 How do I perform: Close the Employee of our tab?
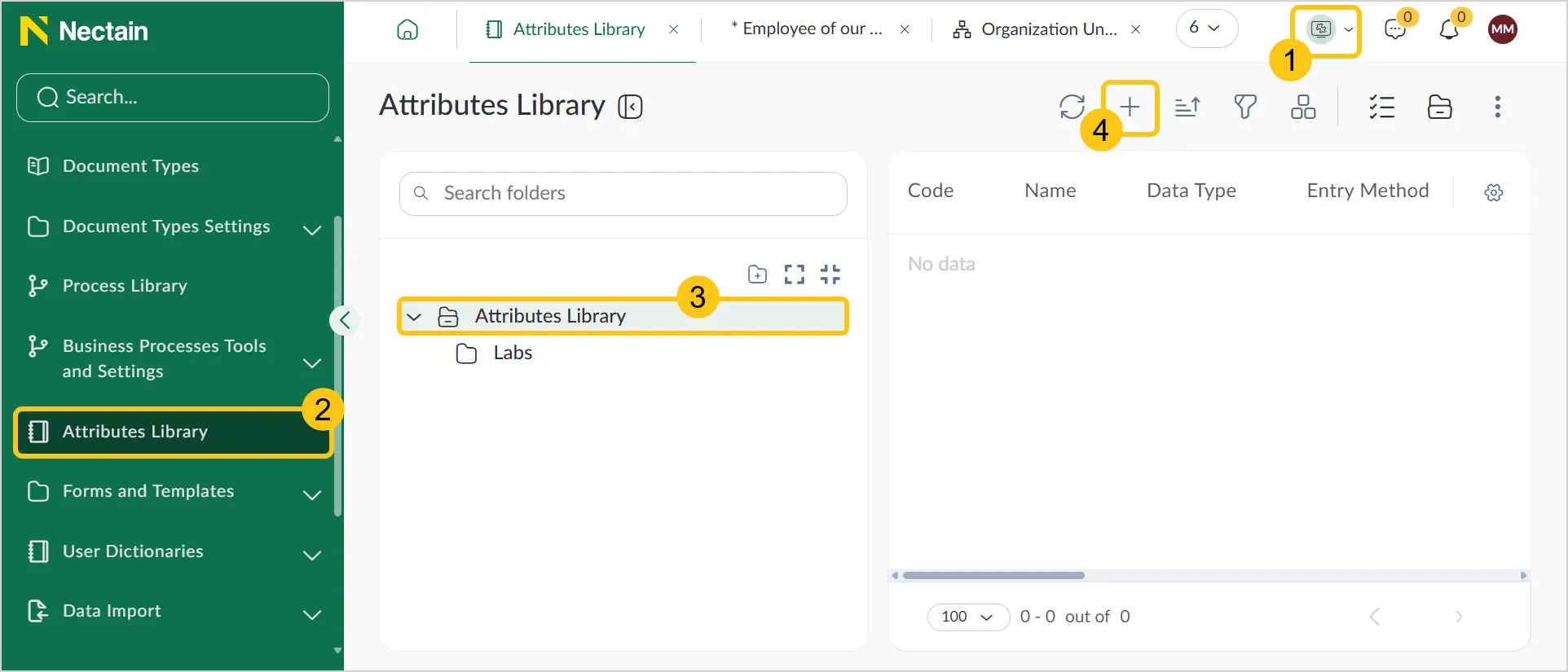pyautogui.click(x=905, y=29)
